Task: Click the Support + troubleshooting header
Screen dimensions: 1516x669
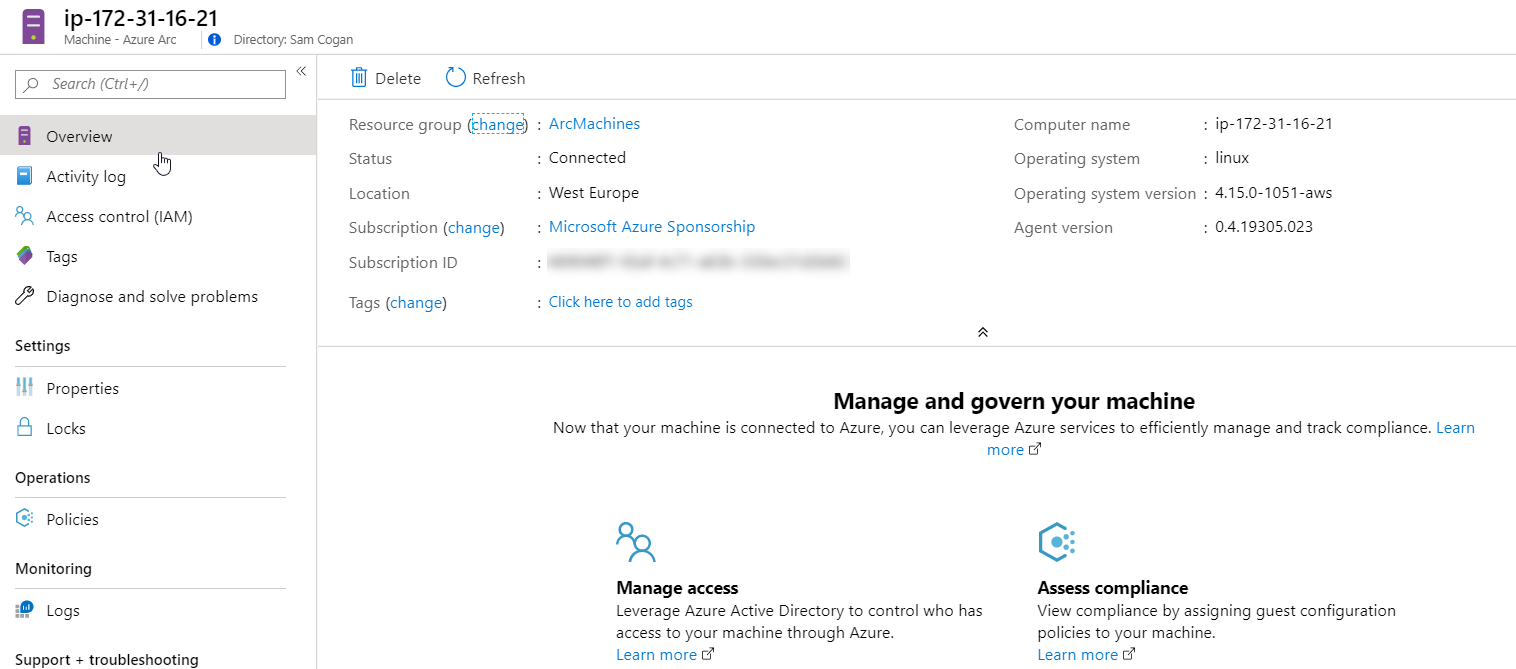Action: (107, 660)
